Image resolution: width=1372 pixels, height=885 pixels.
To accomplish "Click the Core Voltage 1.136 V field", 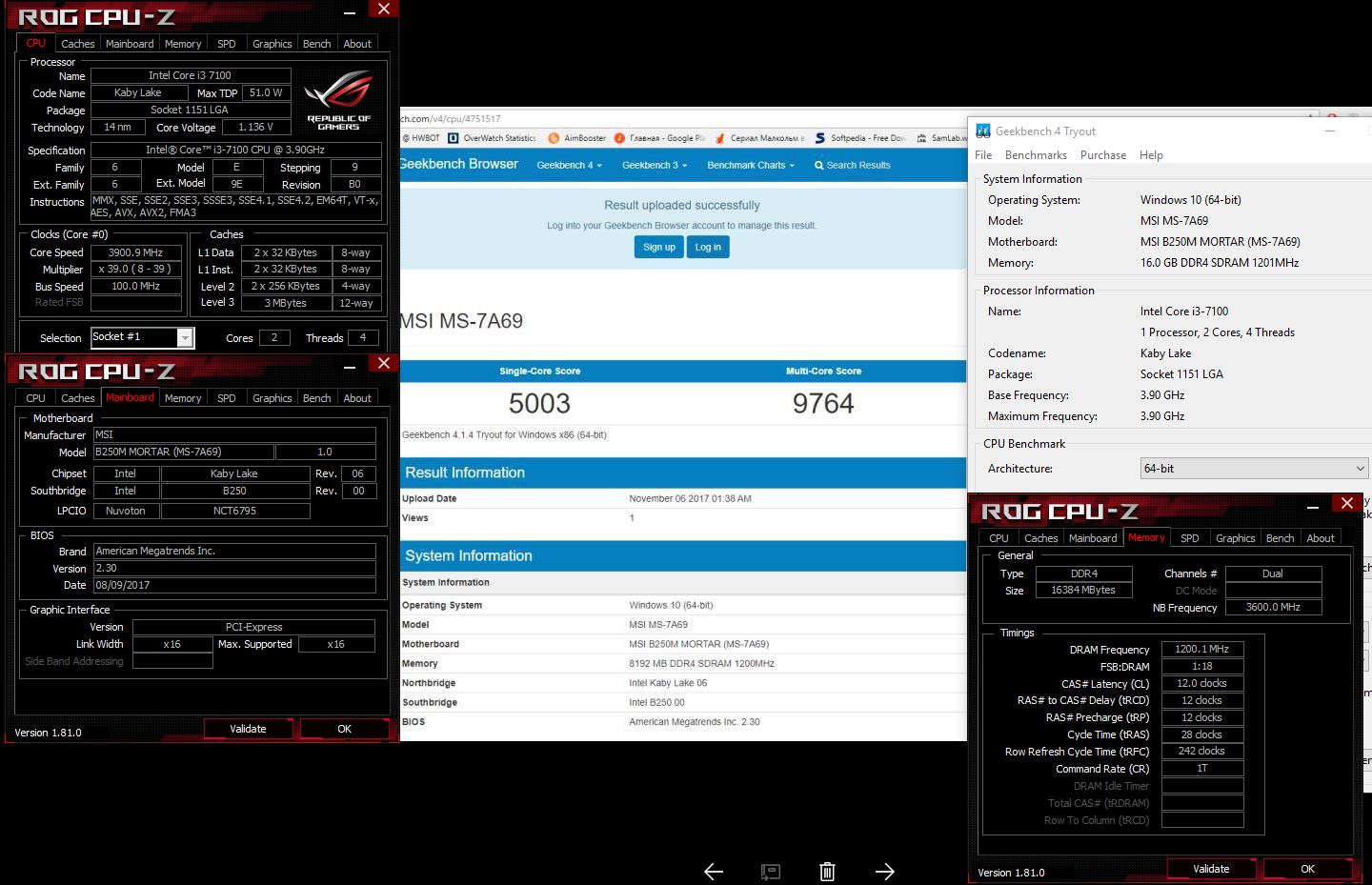I will pyautogui.click(x=255, y=127).
